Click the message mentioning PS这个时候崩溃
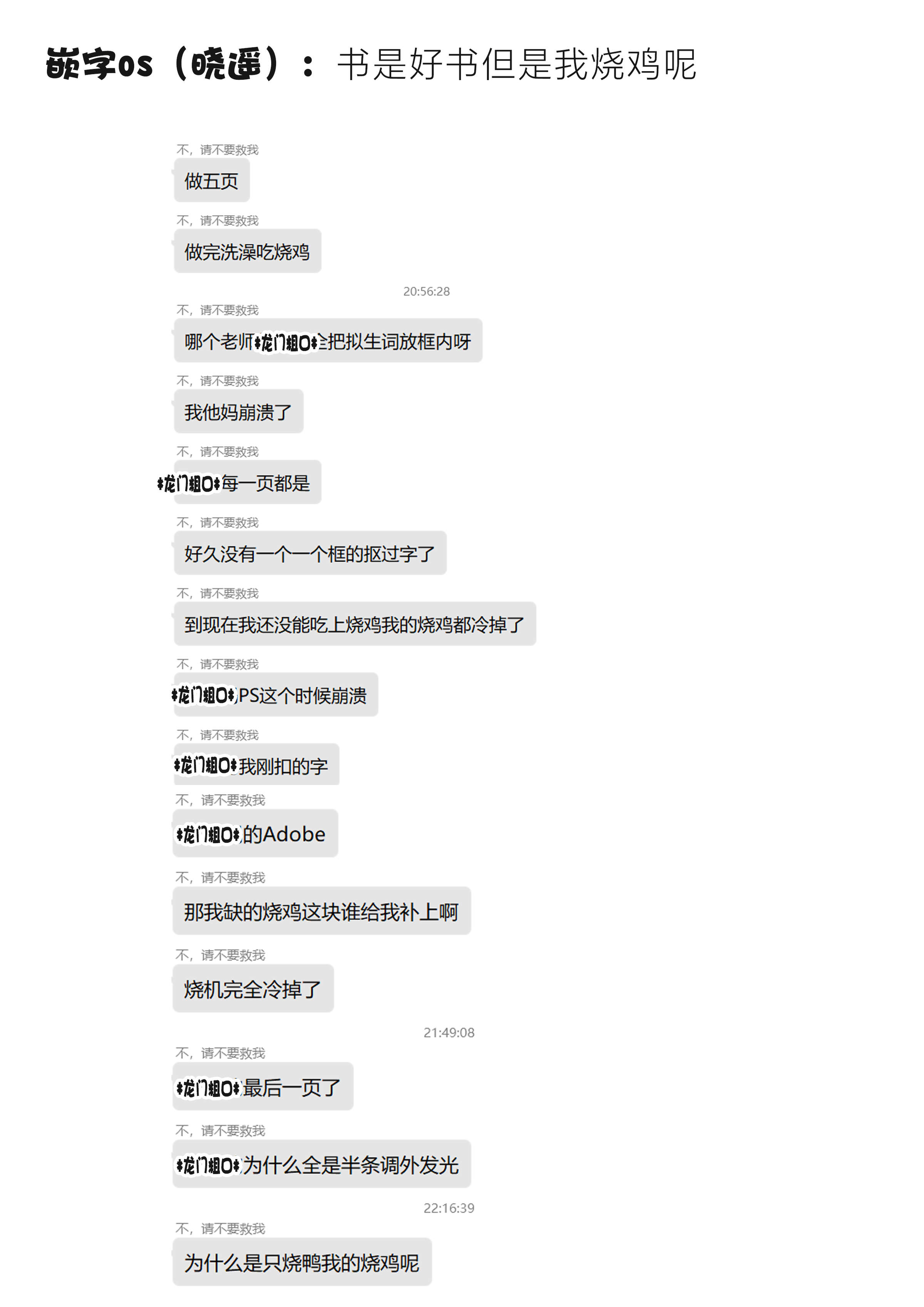Viewport: 924px width, 1307px height. click(x=276, y=695)
